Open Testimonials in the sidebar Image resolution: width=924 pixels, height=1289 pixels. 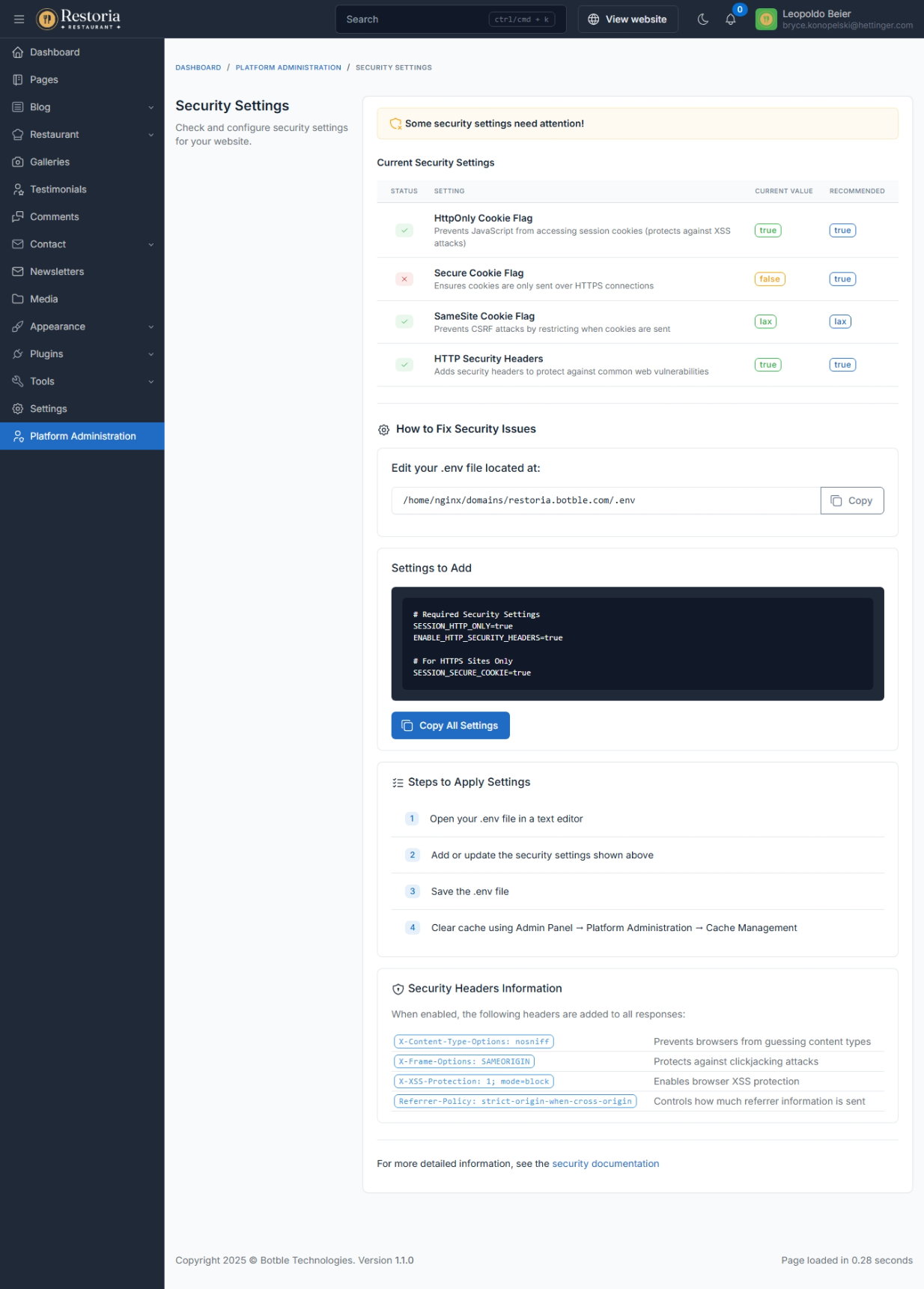[x=58, y=189]
